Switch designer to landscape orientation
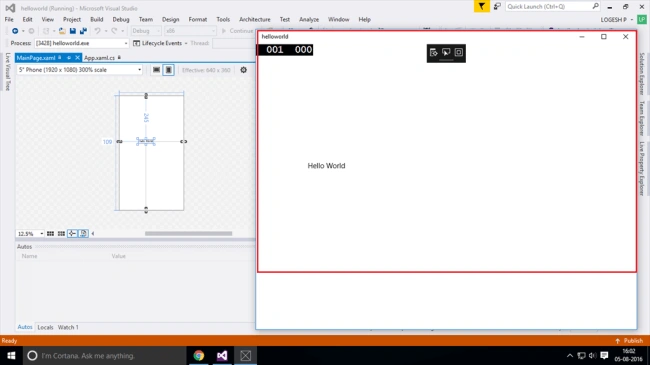 156,70
